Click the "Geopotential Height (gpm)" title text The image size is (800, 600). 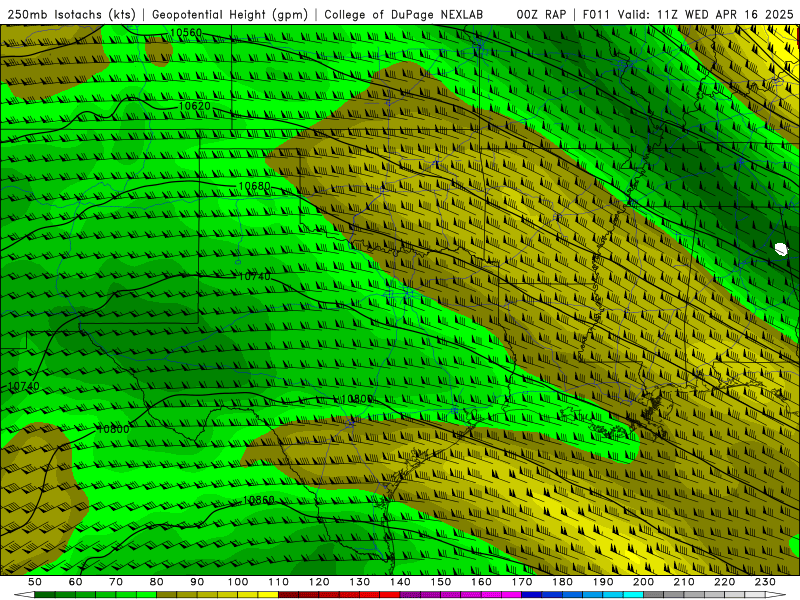pos(230,14)
